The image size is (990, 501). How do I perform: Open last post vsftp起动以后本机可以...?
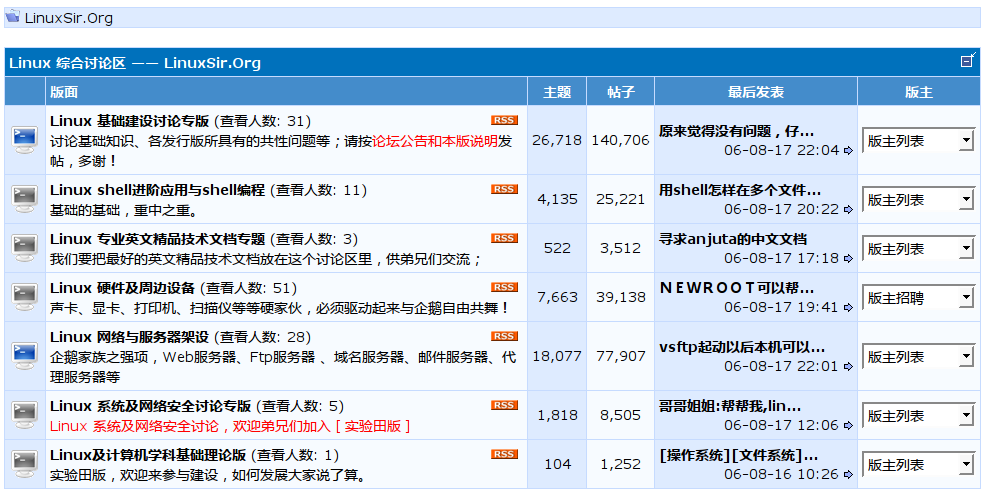[742, 348]
